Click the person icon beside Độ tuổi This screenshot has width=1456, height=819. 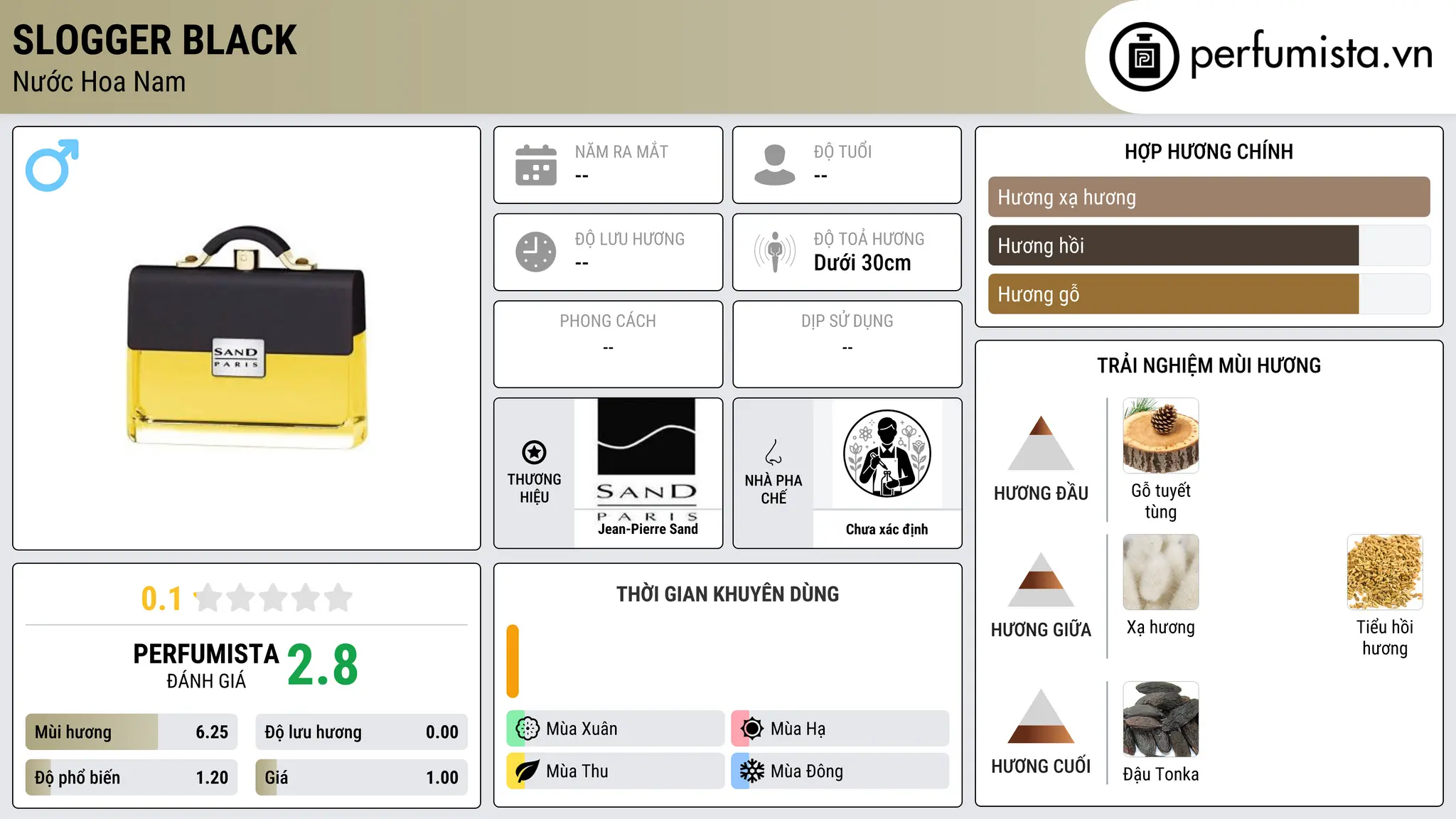pyautogui.click(x=775, y=165)
